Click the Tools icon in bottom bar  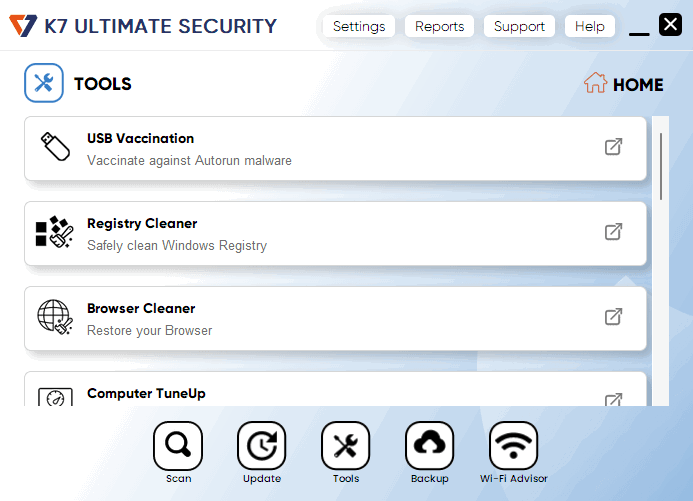[346, 445]
